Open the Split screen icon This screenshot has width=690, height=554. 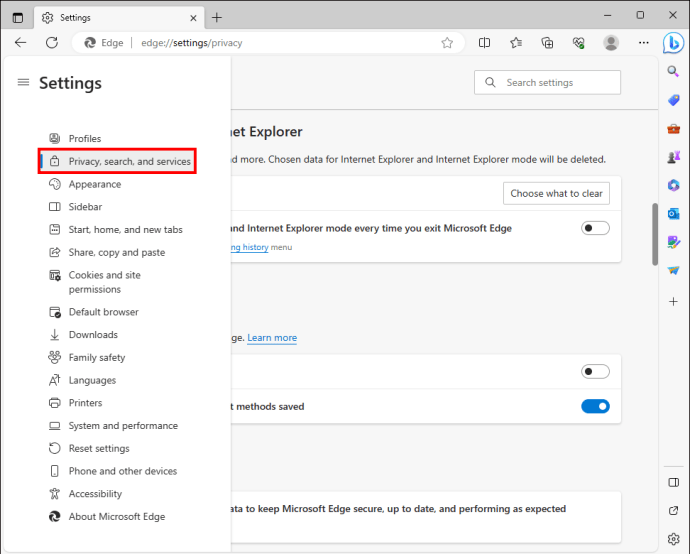tap(484, 43)
